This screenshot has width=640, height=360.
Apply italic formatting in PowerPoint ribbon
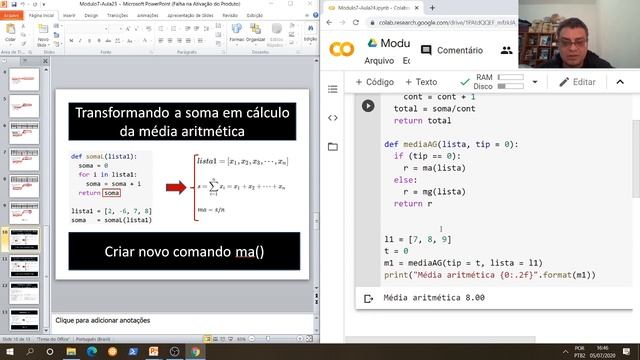point(80,41)
